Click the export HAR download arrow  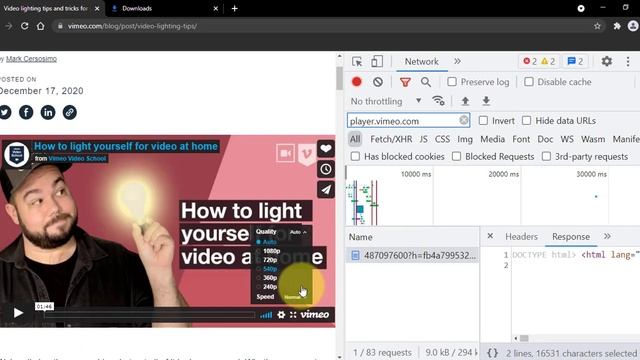coord(486,101)
